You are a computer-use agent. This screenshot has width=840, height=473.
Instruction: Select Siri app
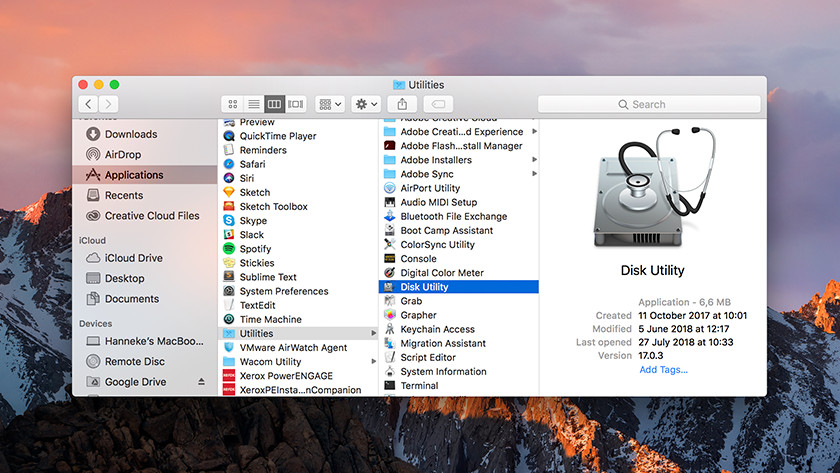(298, 178)
